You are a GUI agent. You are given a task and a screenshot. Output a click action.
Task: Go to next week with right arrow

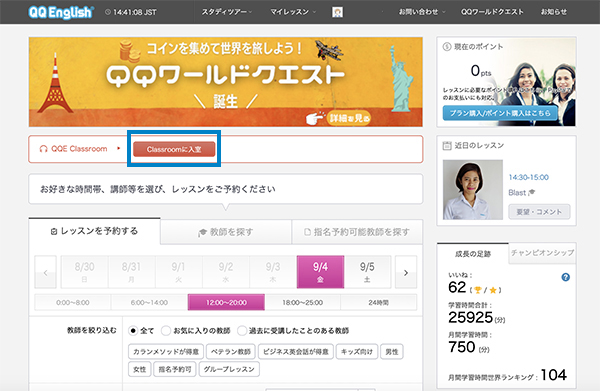(406, 272)
